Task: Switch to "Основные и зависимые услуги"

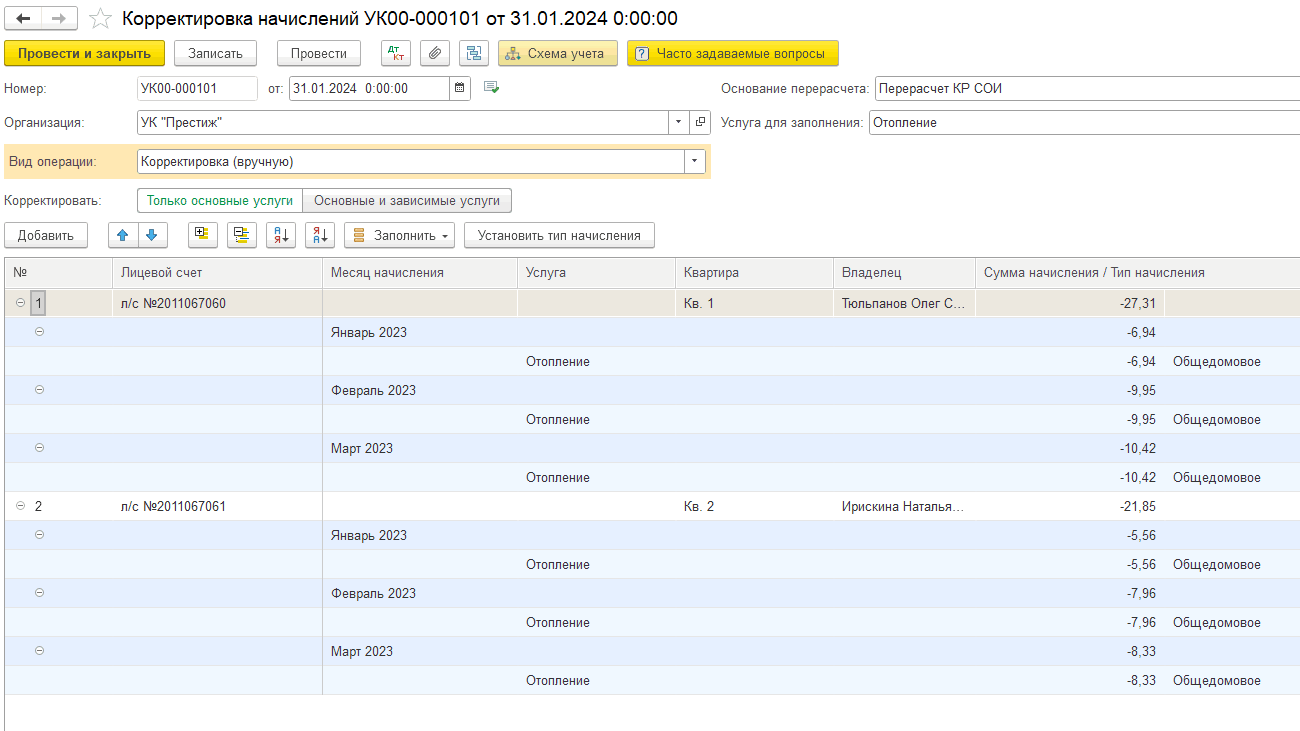Action: (407, 200)
